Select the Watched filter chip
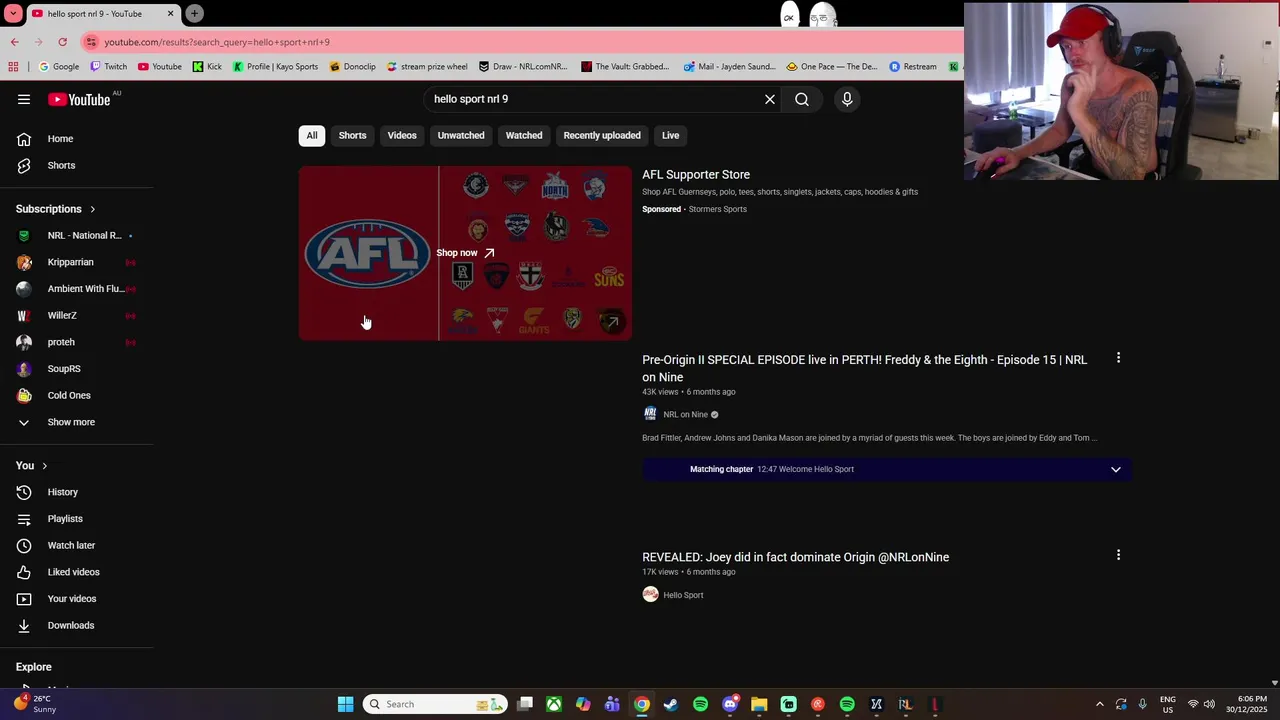The width and height of the screenshot is (1280, 720). point(524,135)
